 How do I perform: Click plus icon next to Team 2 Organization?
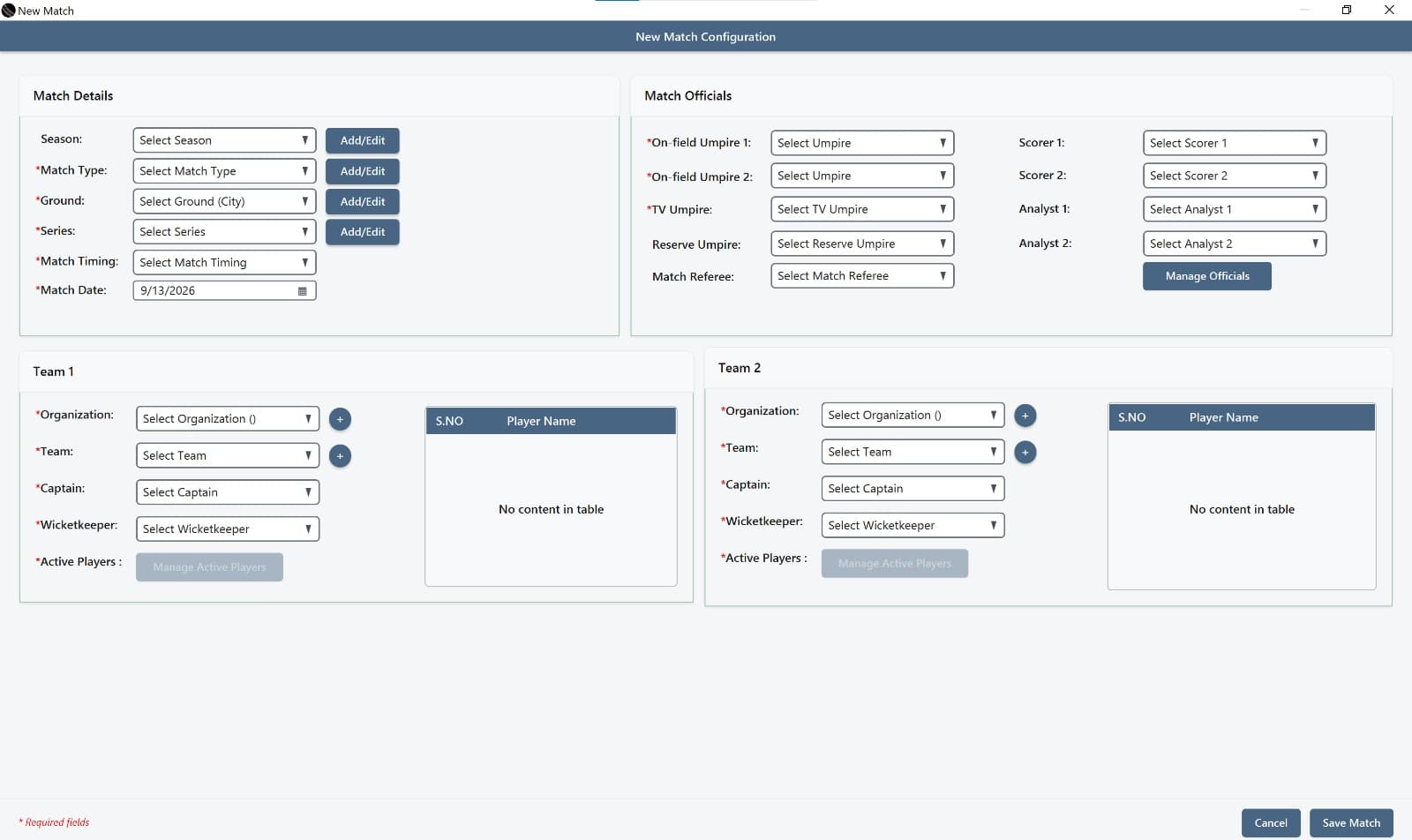(1025, 416)
